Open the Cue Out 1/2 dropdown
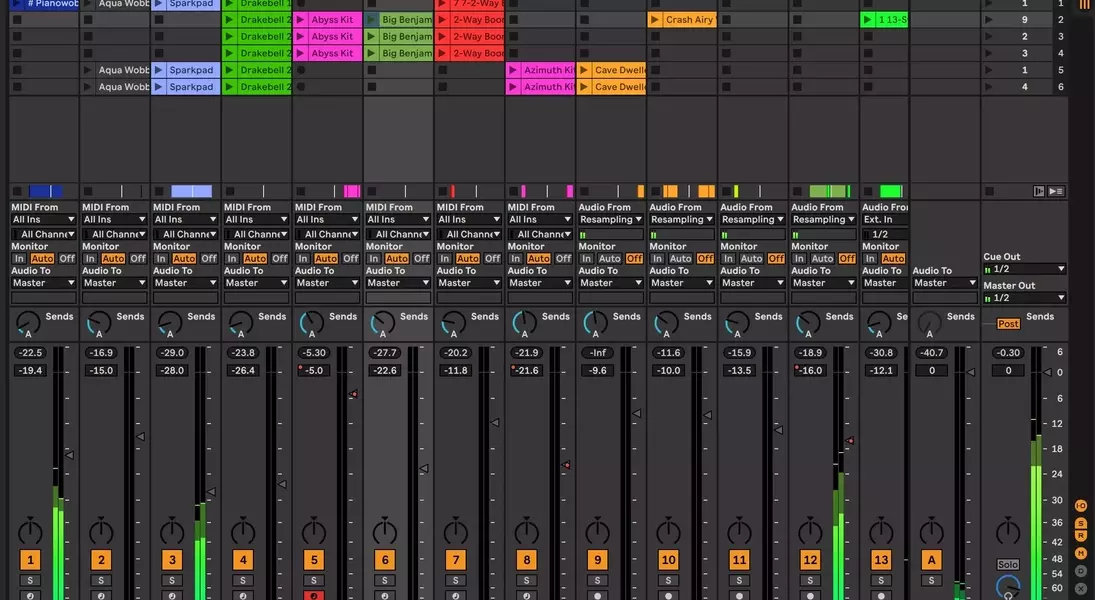The image size is (1095, 600). (x=1025, y=269)
